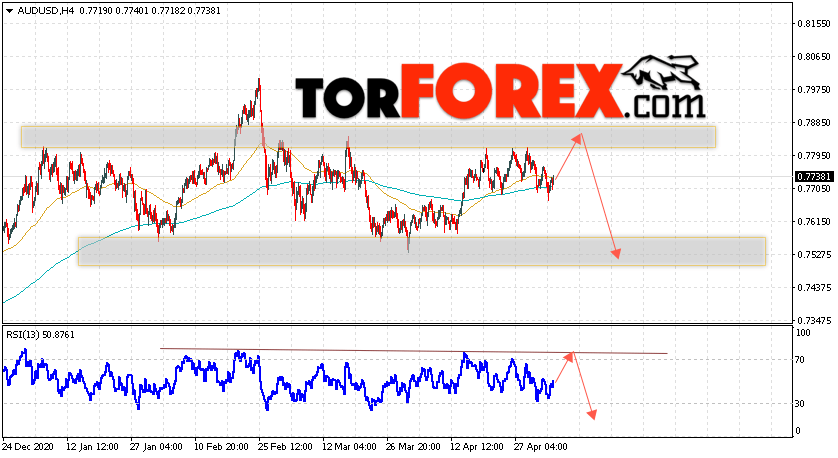Click the RSI scale value 70
Screen dimensions: 838x458
(x=800, y=360)
